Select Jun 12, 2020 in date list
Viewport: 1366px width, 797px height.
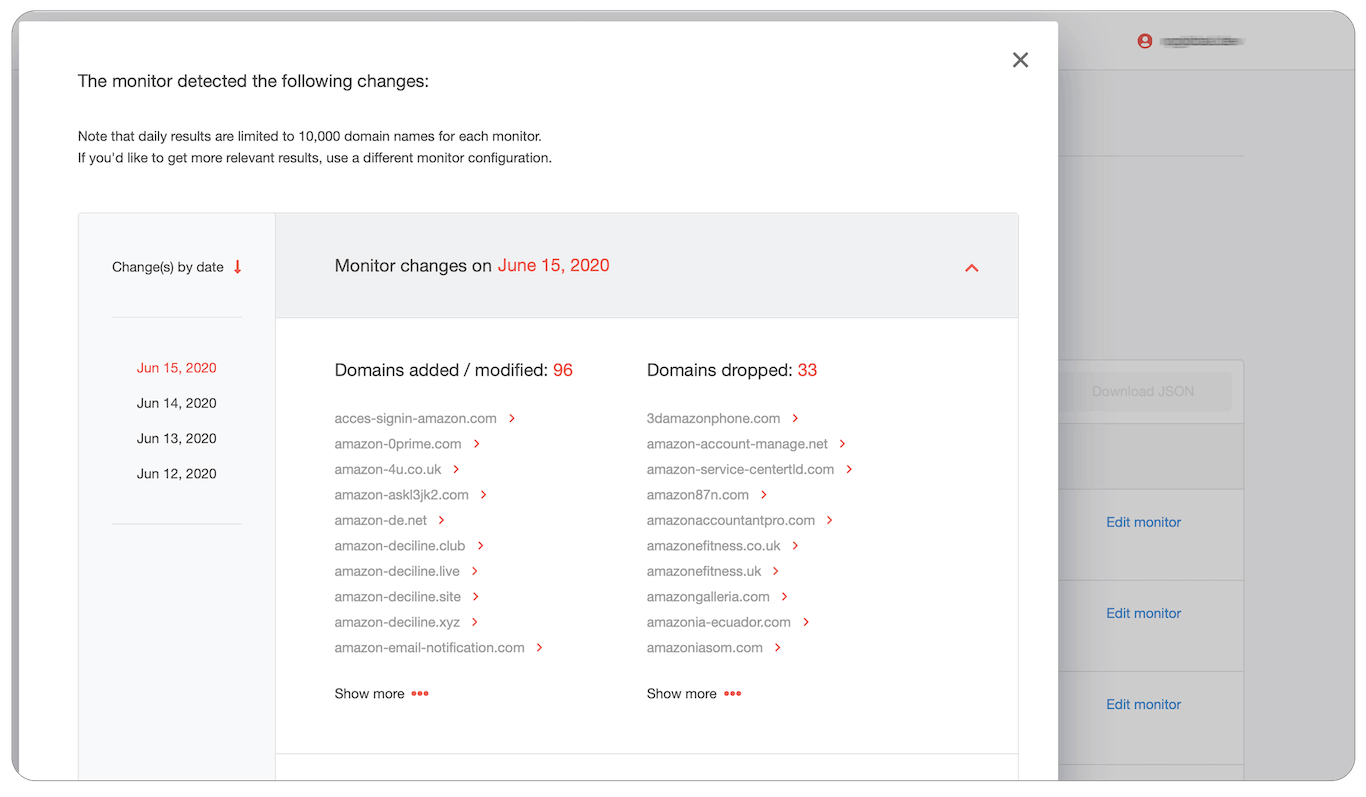177,474
